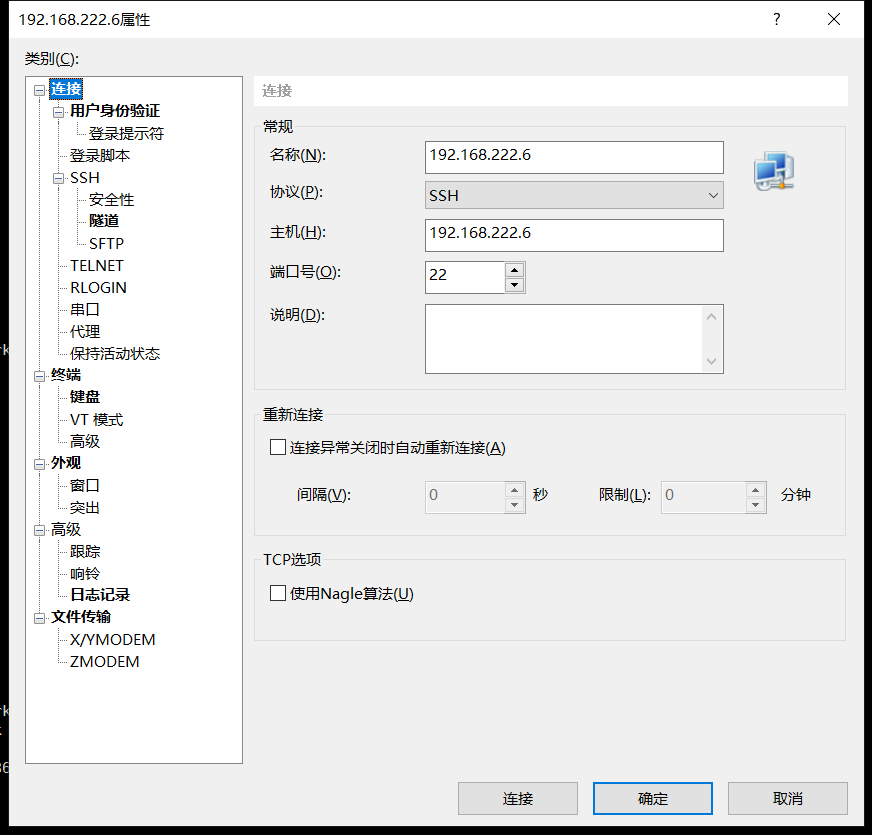Collapse the 高级 top-level tree node

39,530
